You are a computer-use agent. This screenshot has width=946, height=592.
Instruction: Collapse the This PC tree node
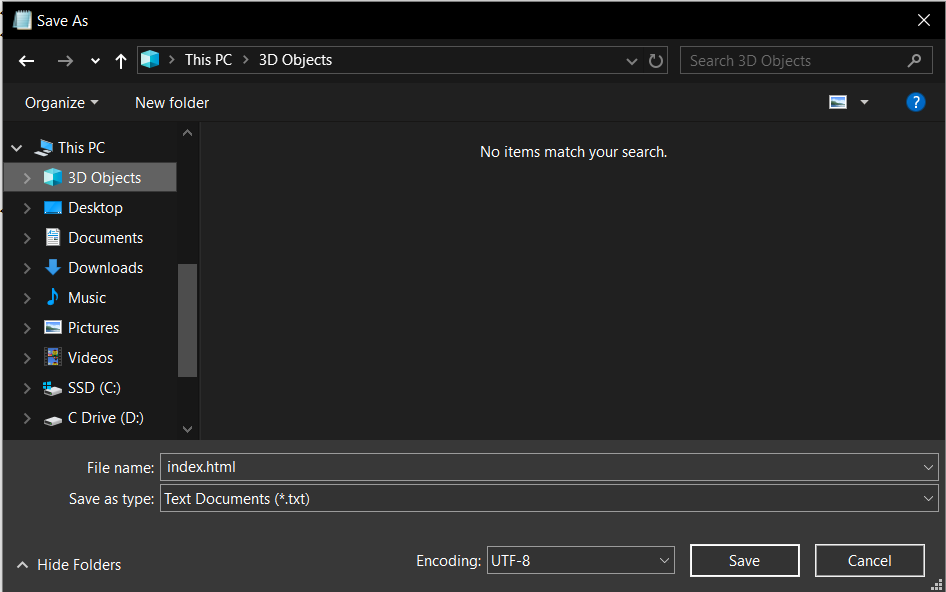(16, 147)
